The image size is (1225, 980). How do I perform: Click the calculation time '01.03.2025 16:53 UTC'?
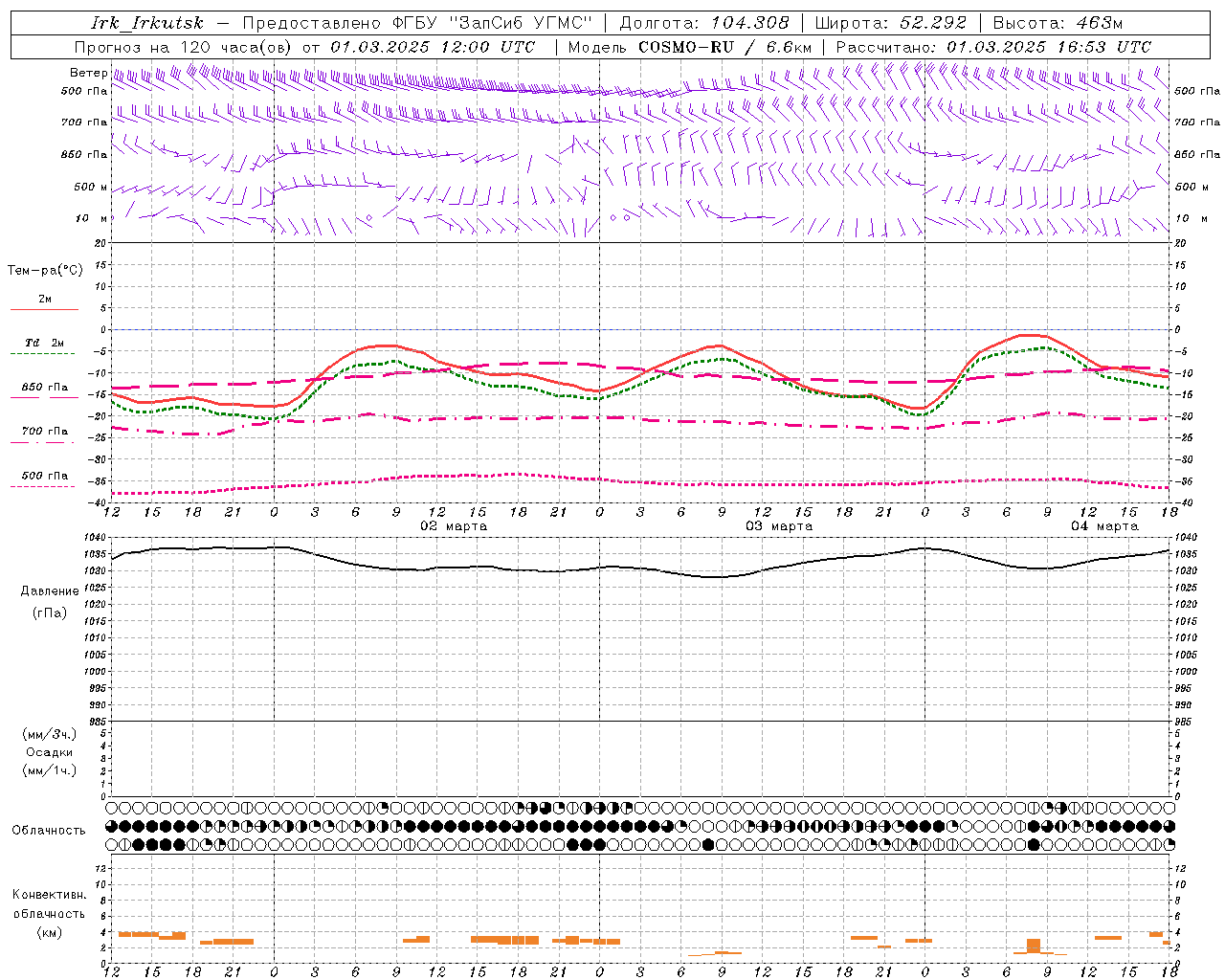click(1049, 47)
